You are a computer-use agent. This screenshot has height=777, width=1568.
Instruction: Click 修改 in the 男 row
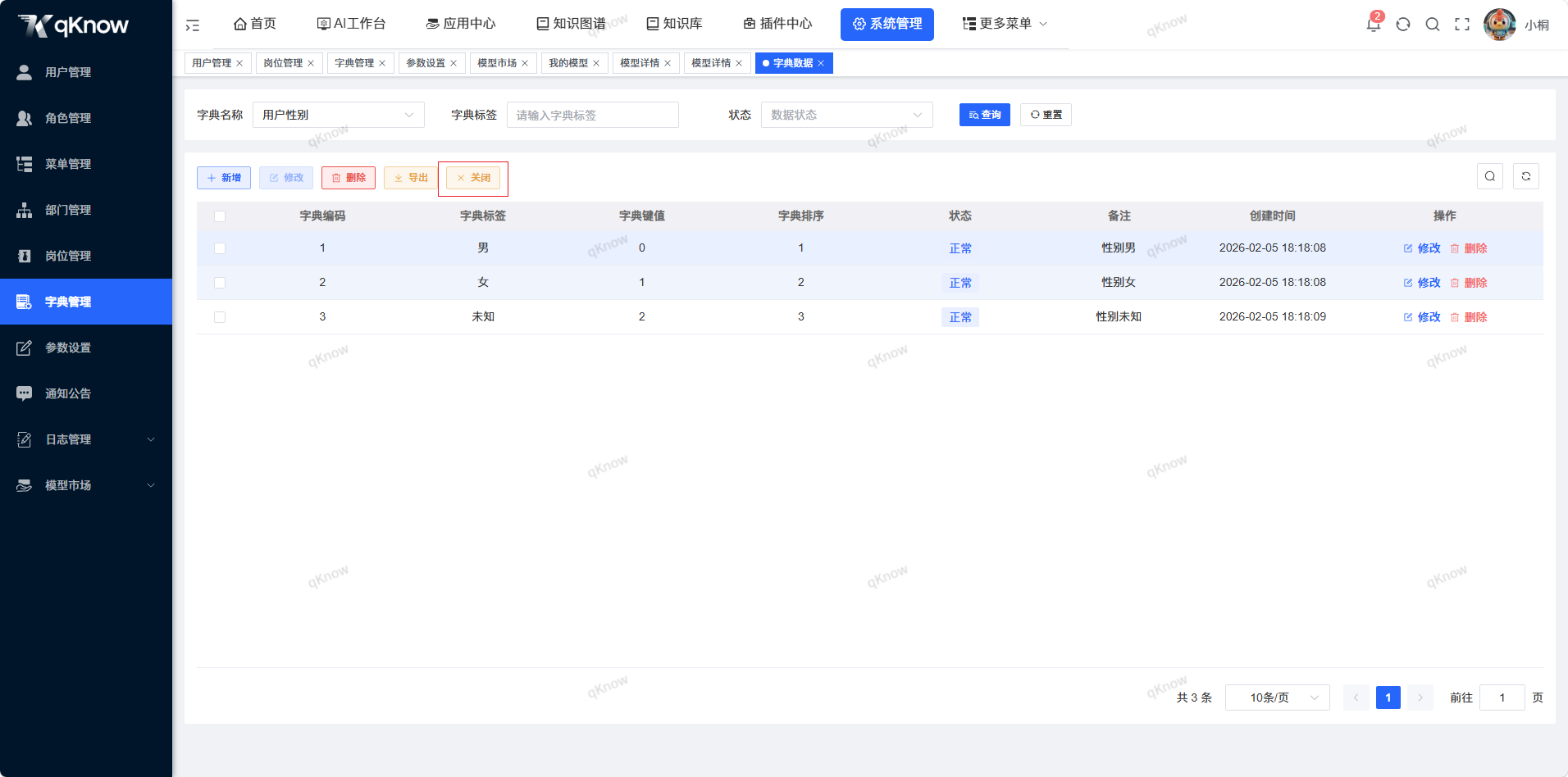point(1422,248)
